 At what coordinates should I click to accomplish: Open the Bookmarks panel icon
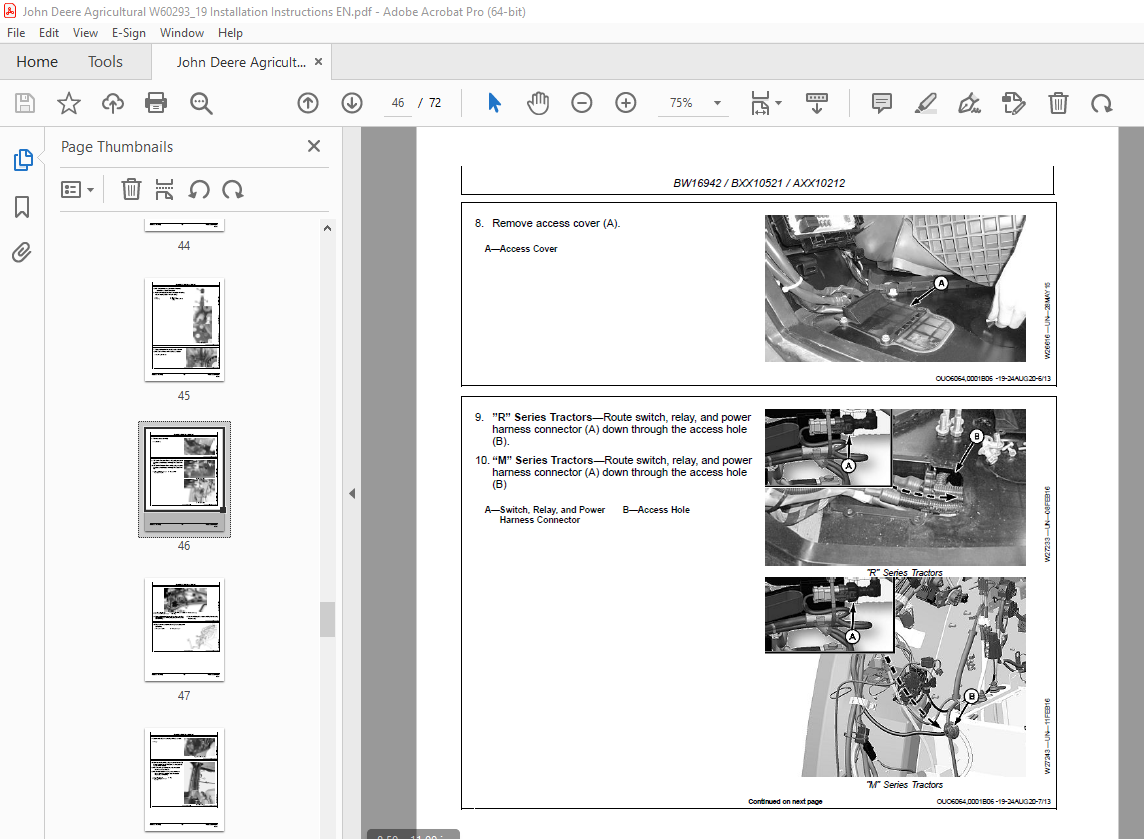tap(22, 206)
